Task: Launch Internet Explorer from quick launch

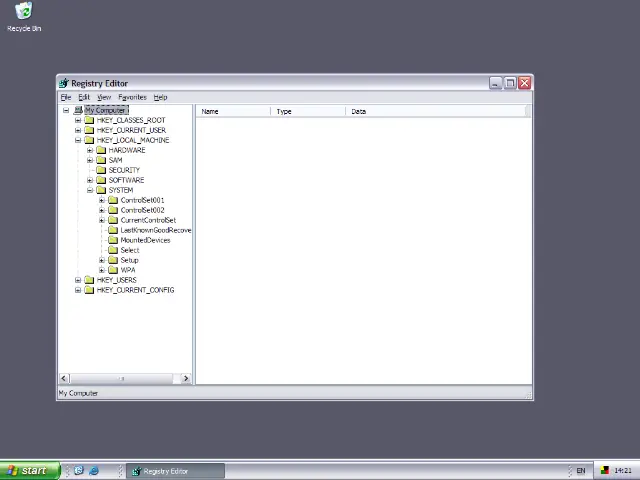Action: click(94, 471)
